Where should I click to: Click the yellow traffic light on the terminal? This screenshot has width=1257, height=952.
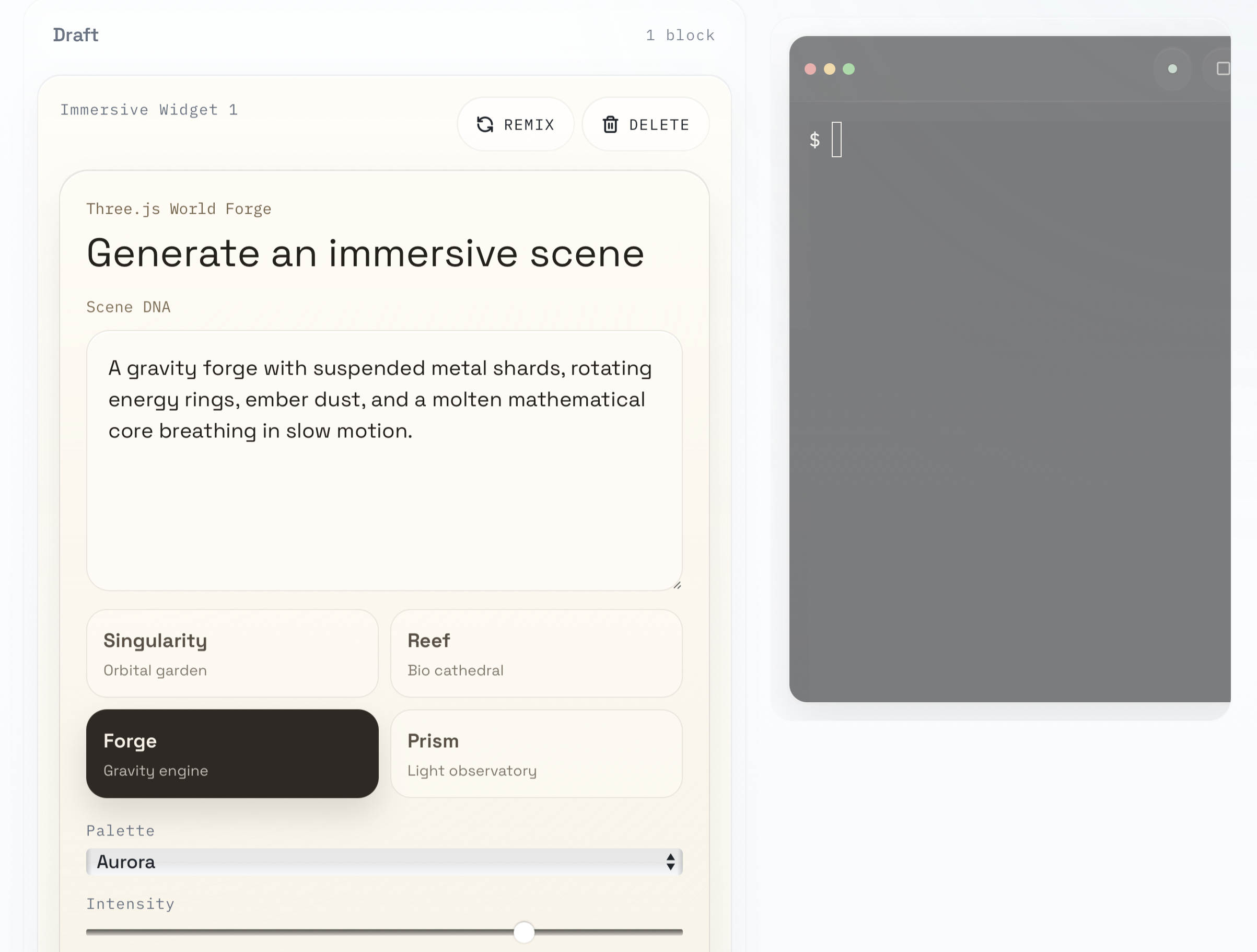pyautogui.click(x=829, y=69)
